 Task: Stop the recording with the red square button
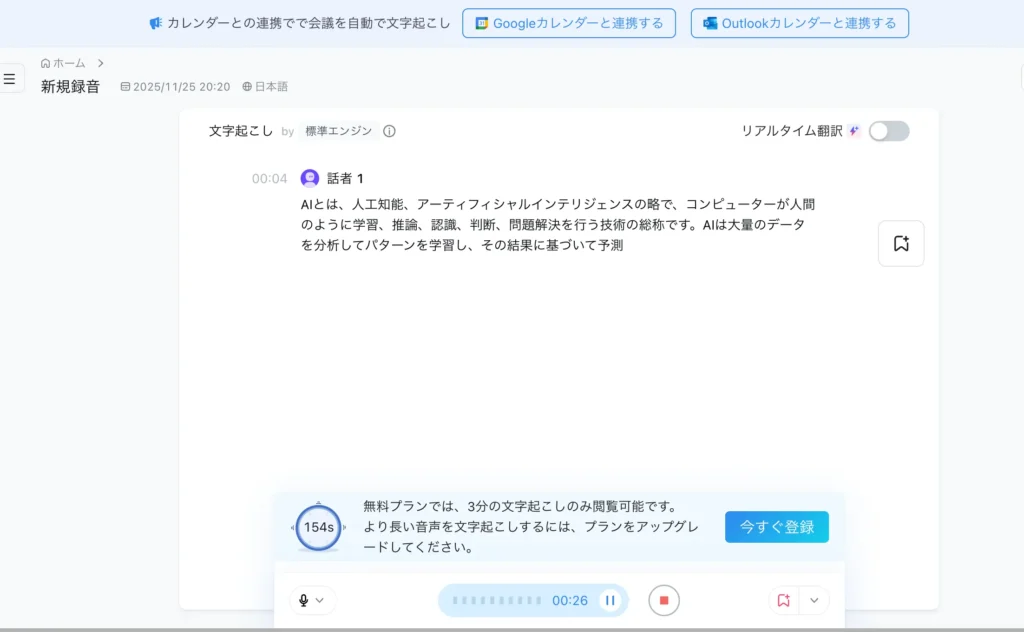coord(663,600)
